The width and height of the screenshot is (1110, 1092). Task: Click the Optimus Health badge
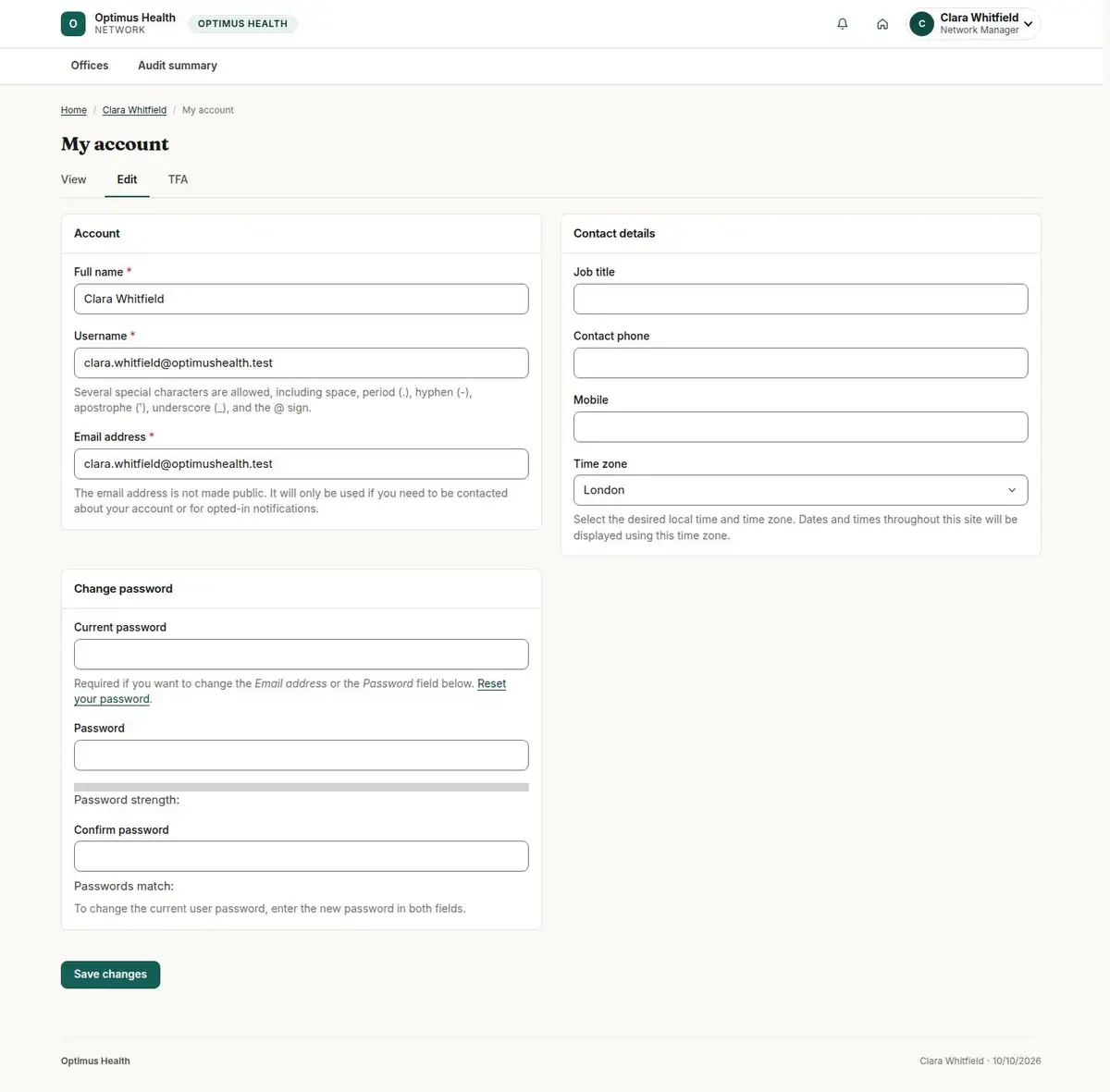(x=242, y=24)
